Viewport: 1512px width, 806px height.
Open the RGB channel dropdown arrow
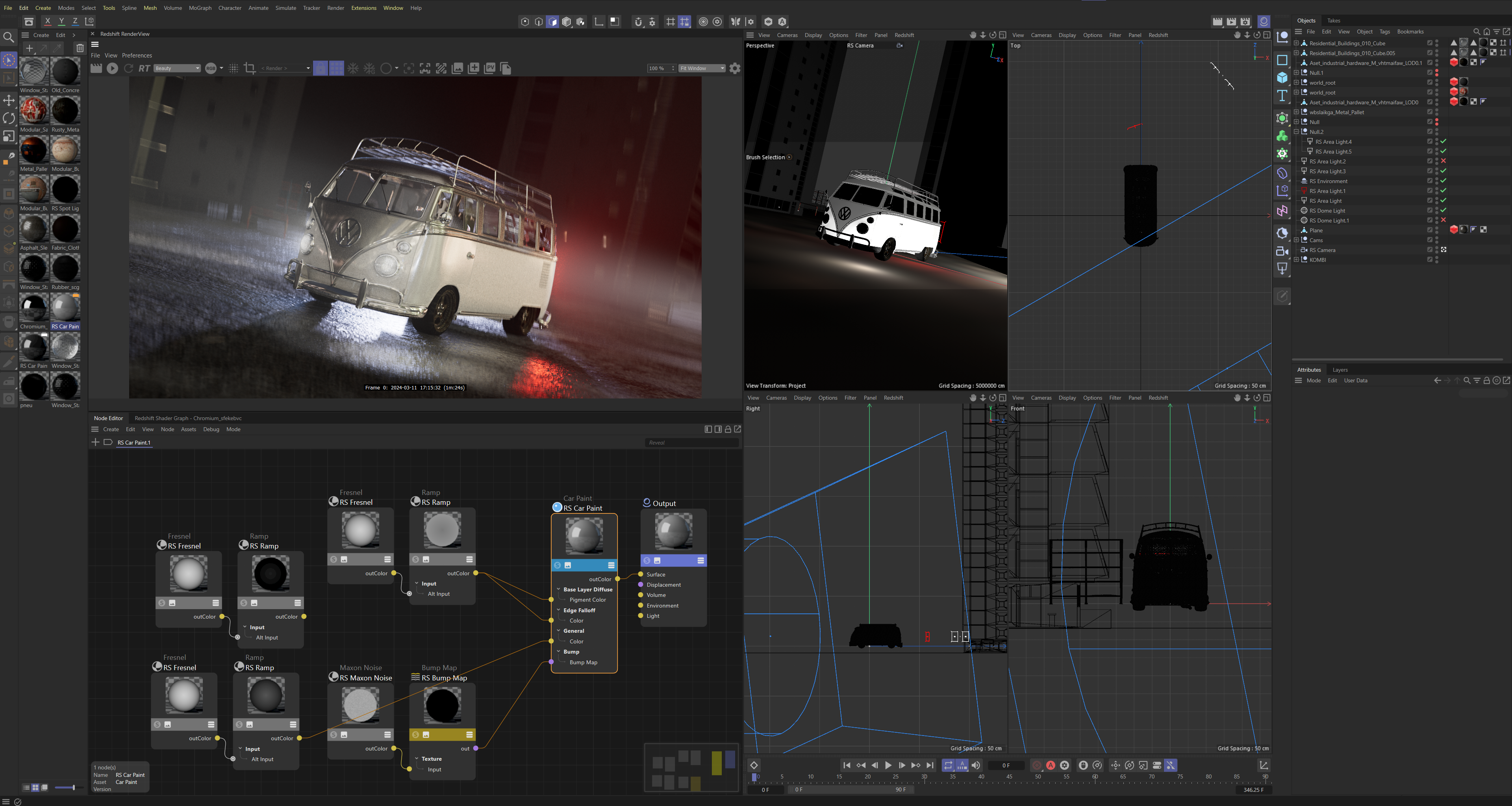pyautogui.click(x=221, y=69)
